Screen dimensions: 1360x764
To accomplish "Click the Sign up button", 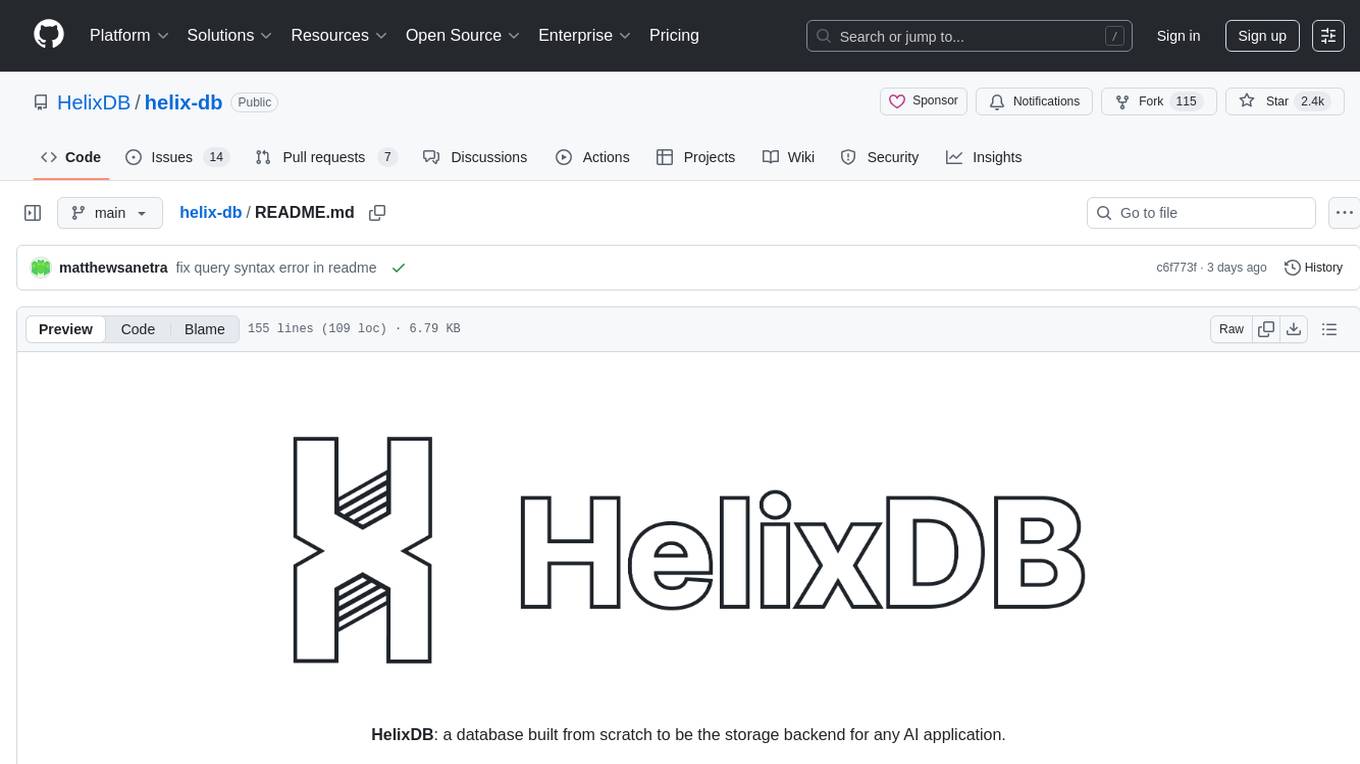I will (x=1262, y=36).
